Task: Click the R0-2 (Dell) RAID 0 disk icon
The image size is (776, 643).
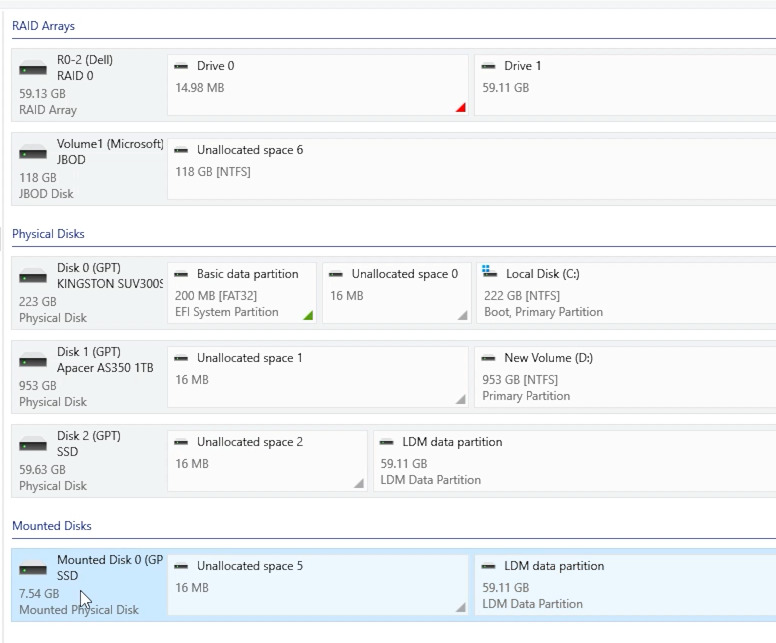Action: 33,69
